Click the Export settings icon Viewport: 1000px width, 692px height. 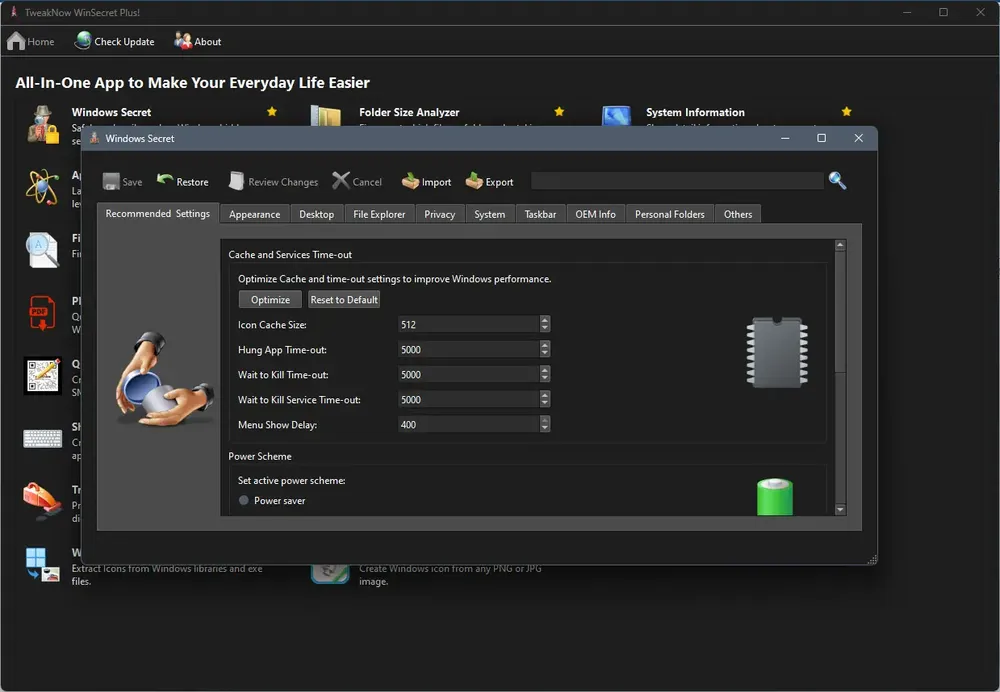[x=474, y=181]
